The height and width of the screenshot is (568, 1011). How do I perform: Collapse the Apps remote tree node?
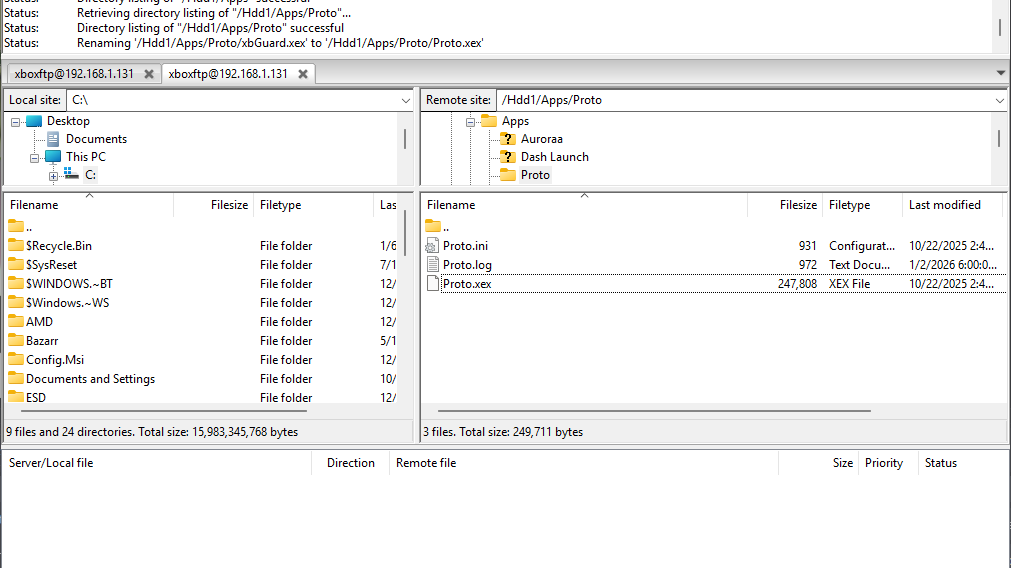tap(470, 122)
